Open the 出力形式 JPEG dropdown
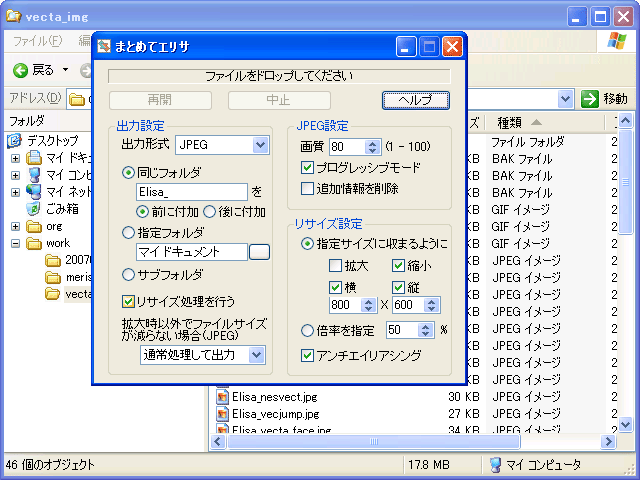 click(x=260, y=146)
